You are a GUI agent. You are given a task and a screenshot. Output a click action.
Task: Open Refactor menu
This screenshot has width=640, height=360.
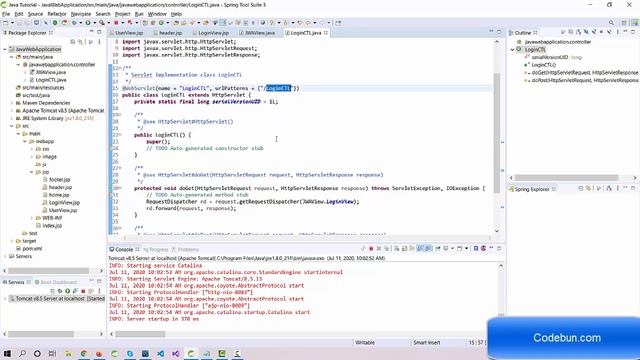point(57,14)
